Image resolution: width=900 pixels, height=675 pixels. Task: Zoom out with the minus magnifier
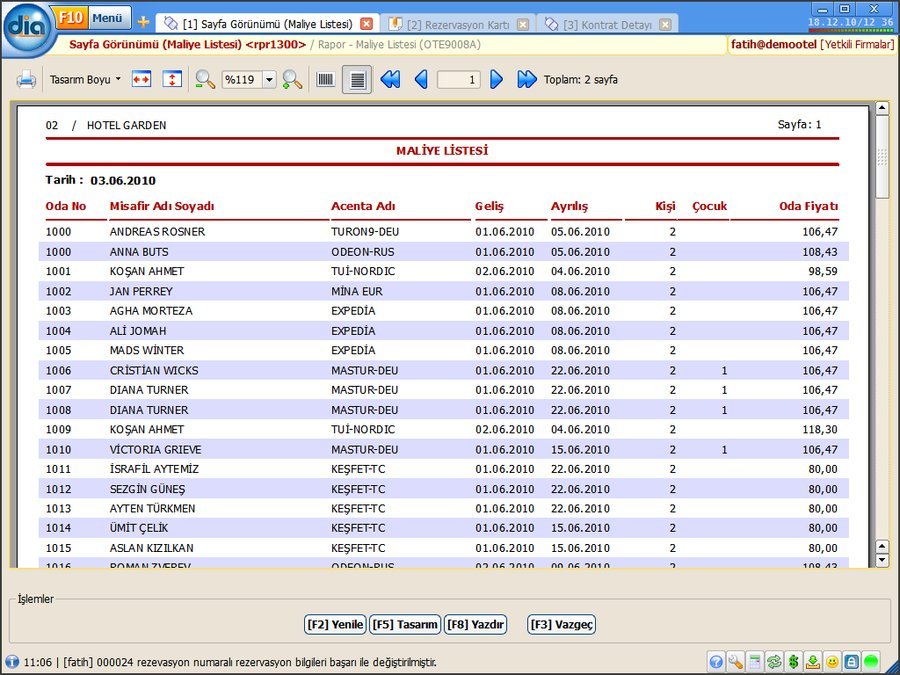[x=205, y=79]
